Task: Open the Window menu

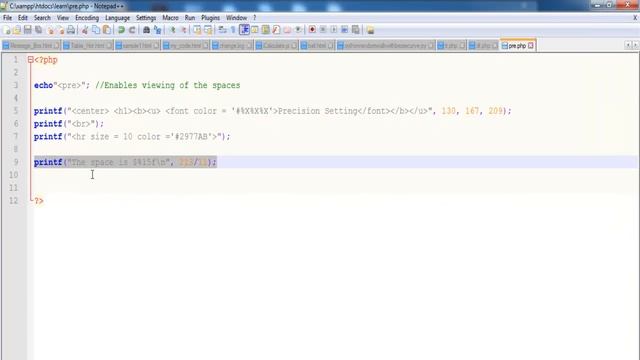Action: (236, 18)
